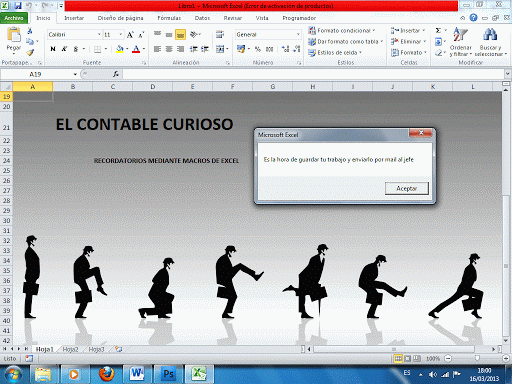Increase decimals icon

285,49
